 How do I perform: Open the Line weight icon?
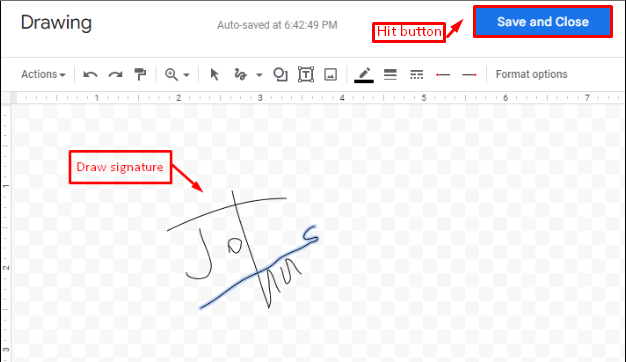390,74
